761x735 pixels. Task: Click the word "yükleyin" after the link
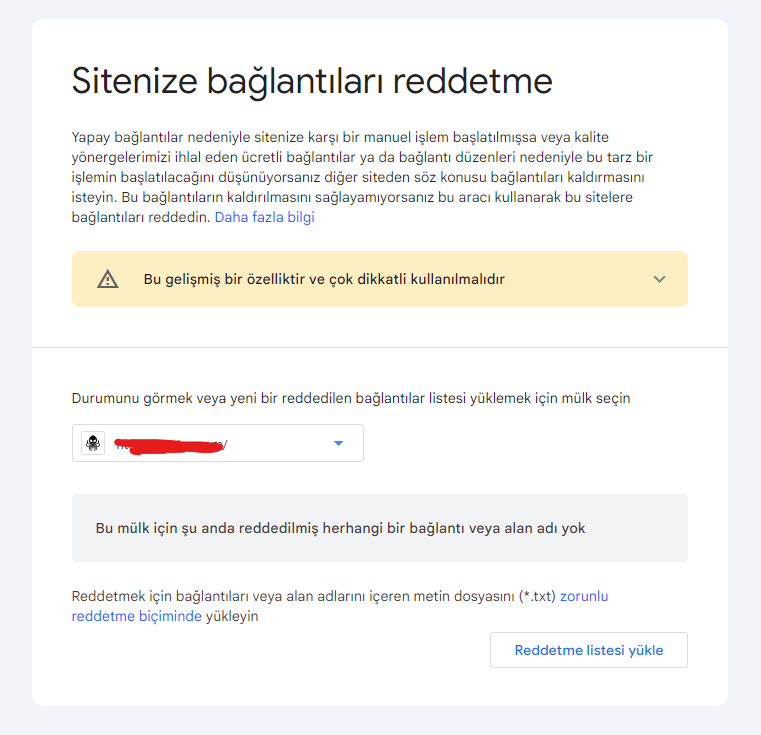pyautogui.click(x=232, y=616)
